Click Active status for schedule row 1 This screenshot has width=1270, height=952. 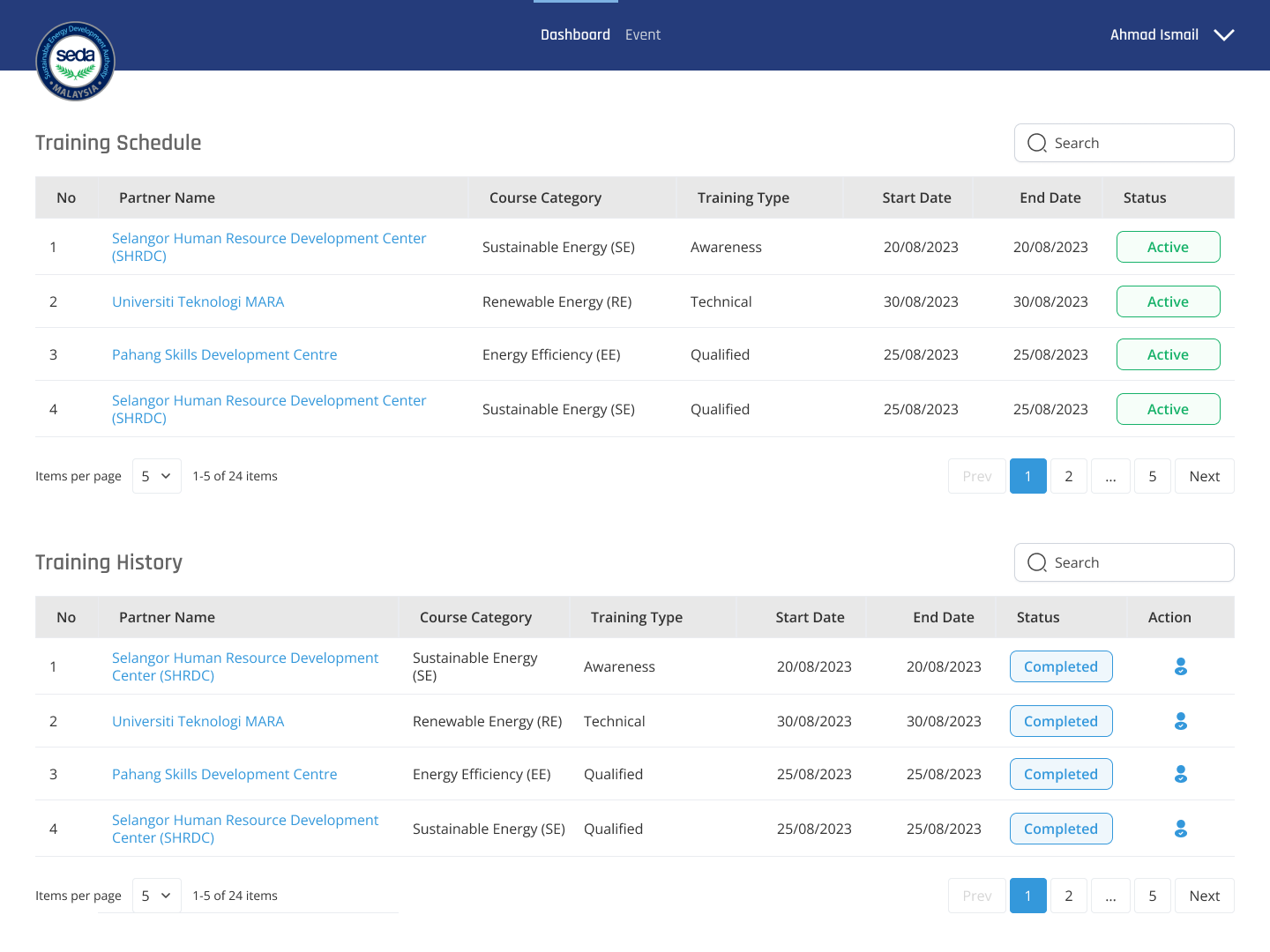(x=1169, y=247)
